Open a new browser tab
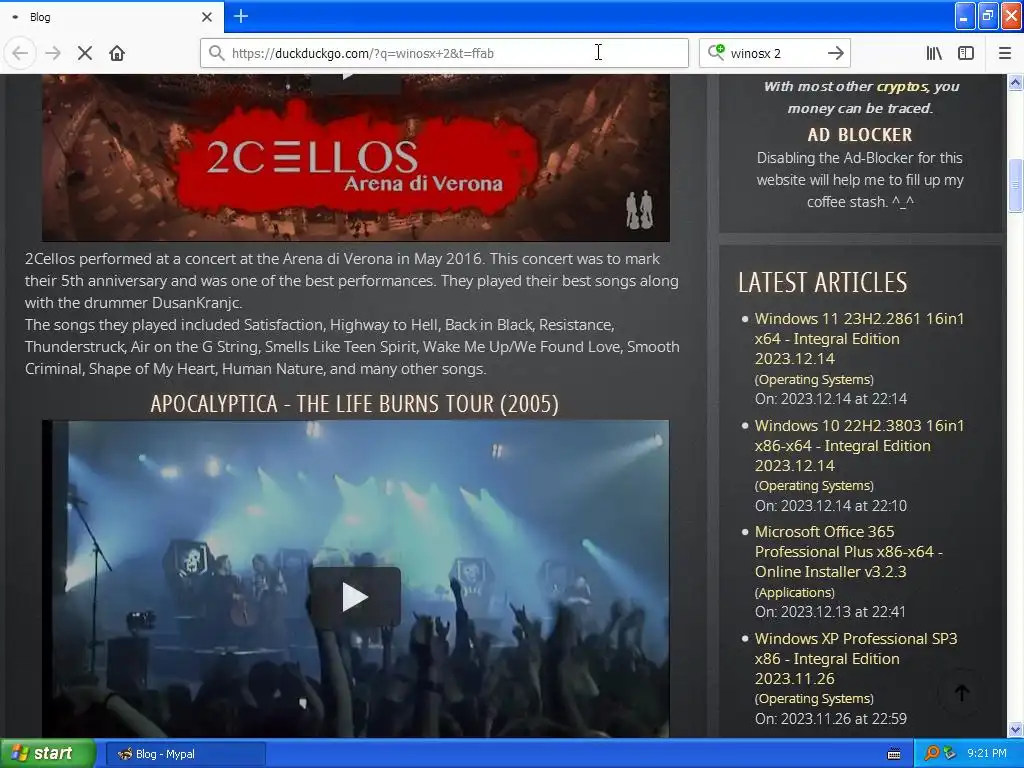The width and height of the screenshot is (1024, 768). (240, 16)
